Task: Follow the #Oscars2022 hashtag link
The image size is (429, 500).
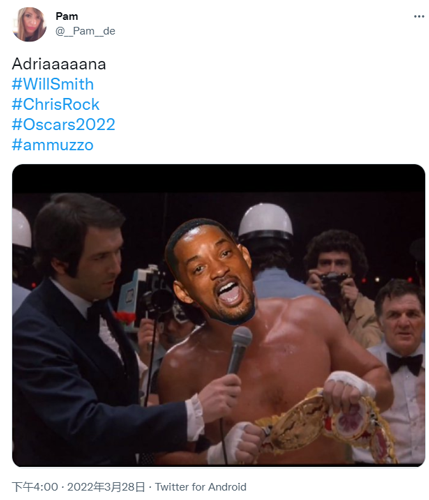Action: (x=64, y=125)
